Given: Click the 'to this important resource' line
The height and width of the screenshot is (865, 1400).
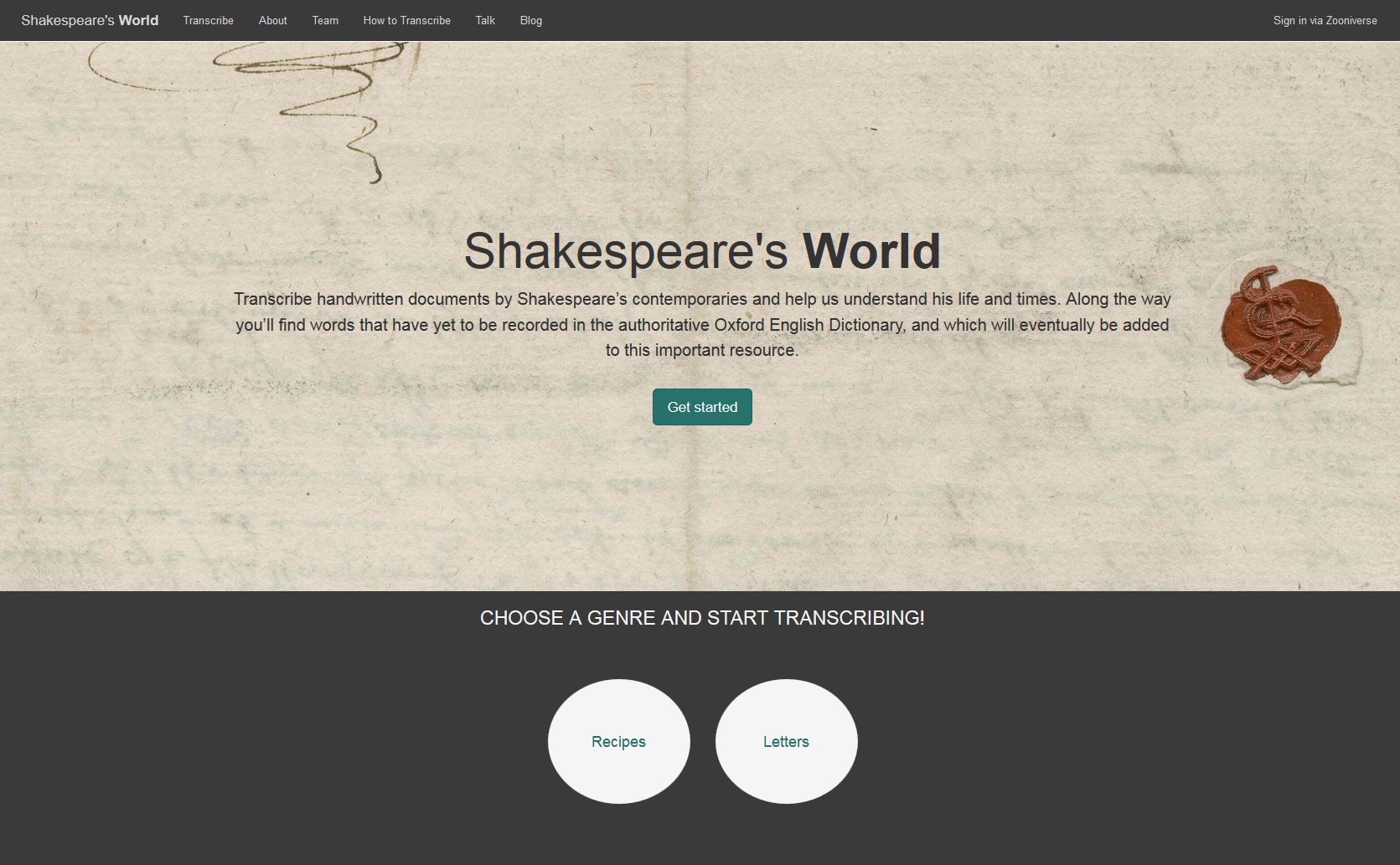Looking at the screenshot, I should pyautogui.click(x=702, y=350).
